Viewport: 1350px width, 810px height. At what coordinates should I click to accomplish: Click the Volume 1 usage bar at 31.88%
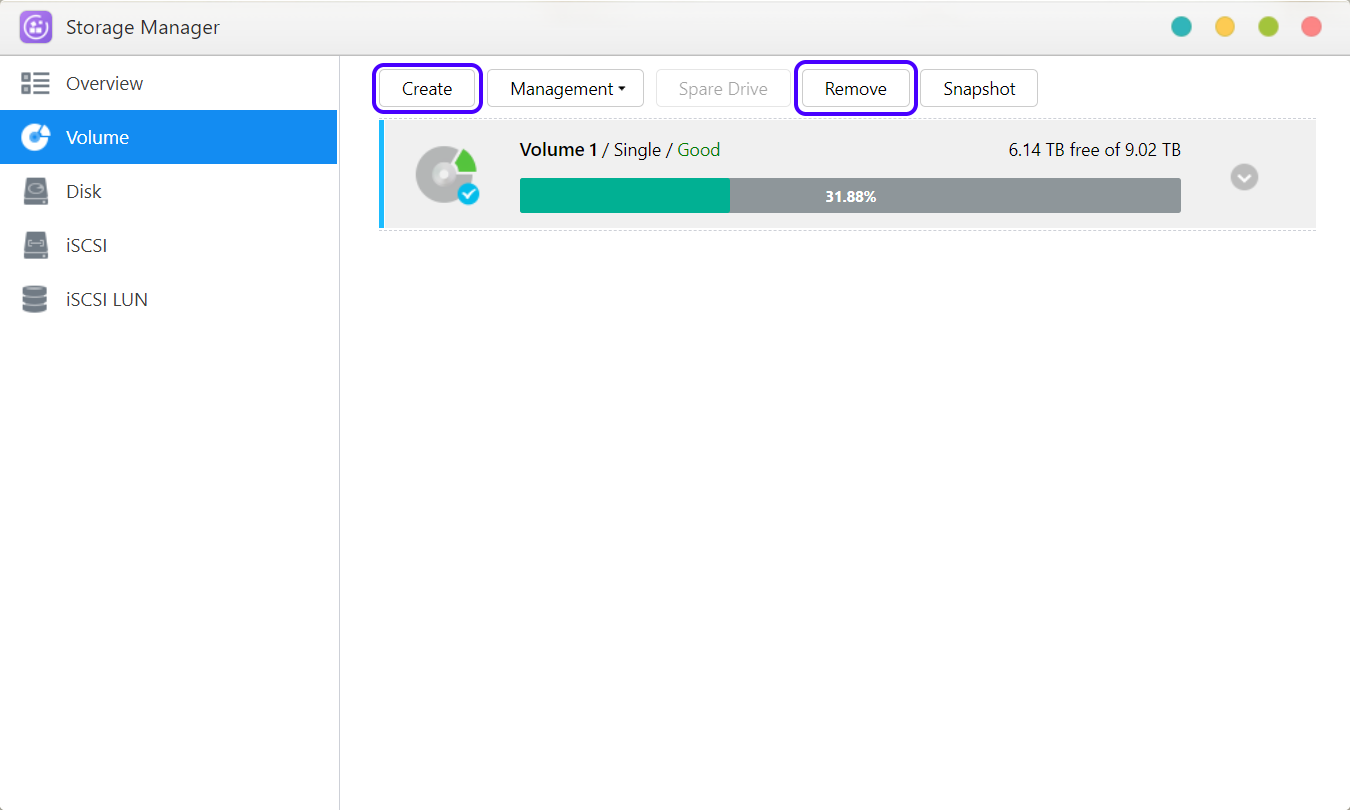(849, 196)
